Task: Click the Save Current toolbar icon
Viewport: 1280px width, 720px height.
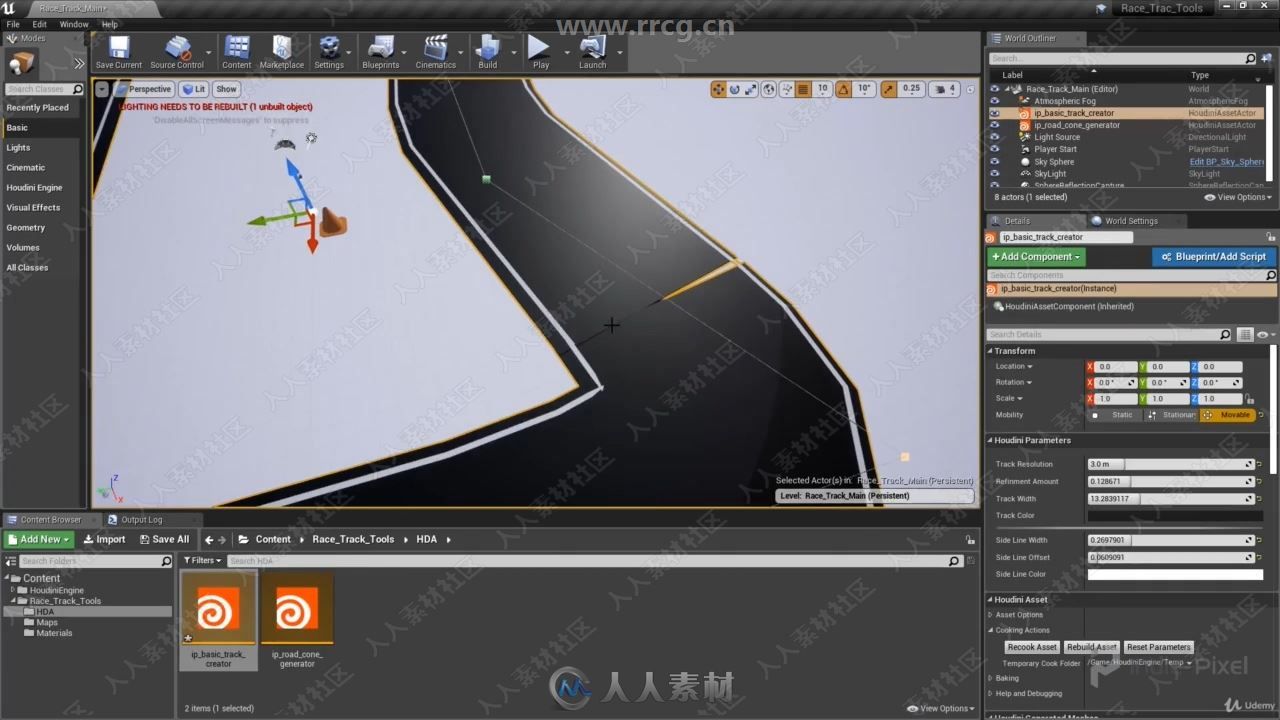Action: tap(119, 52)
